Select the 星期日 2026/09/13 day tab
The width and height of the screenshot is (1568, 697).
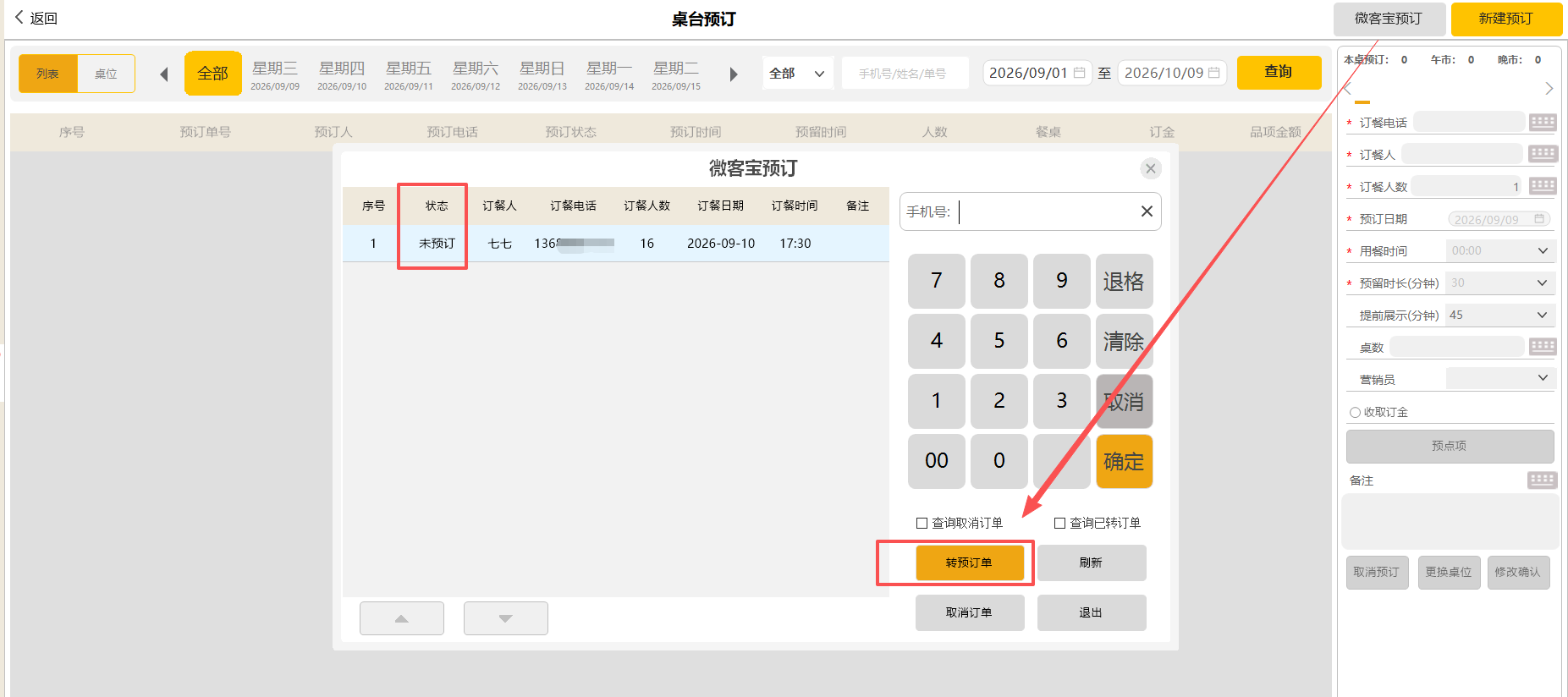pyautogui.click(x=542, y=74)
